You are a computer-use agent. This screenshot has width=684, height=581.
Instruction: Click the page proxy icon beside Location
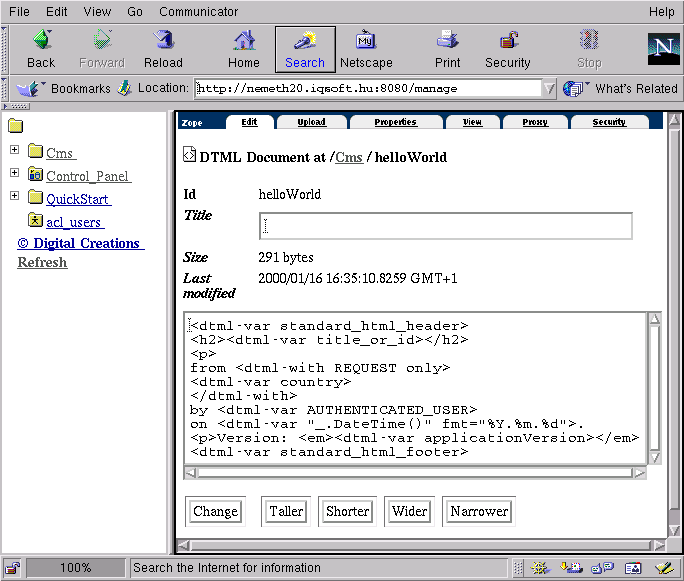[125, 88]
